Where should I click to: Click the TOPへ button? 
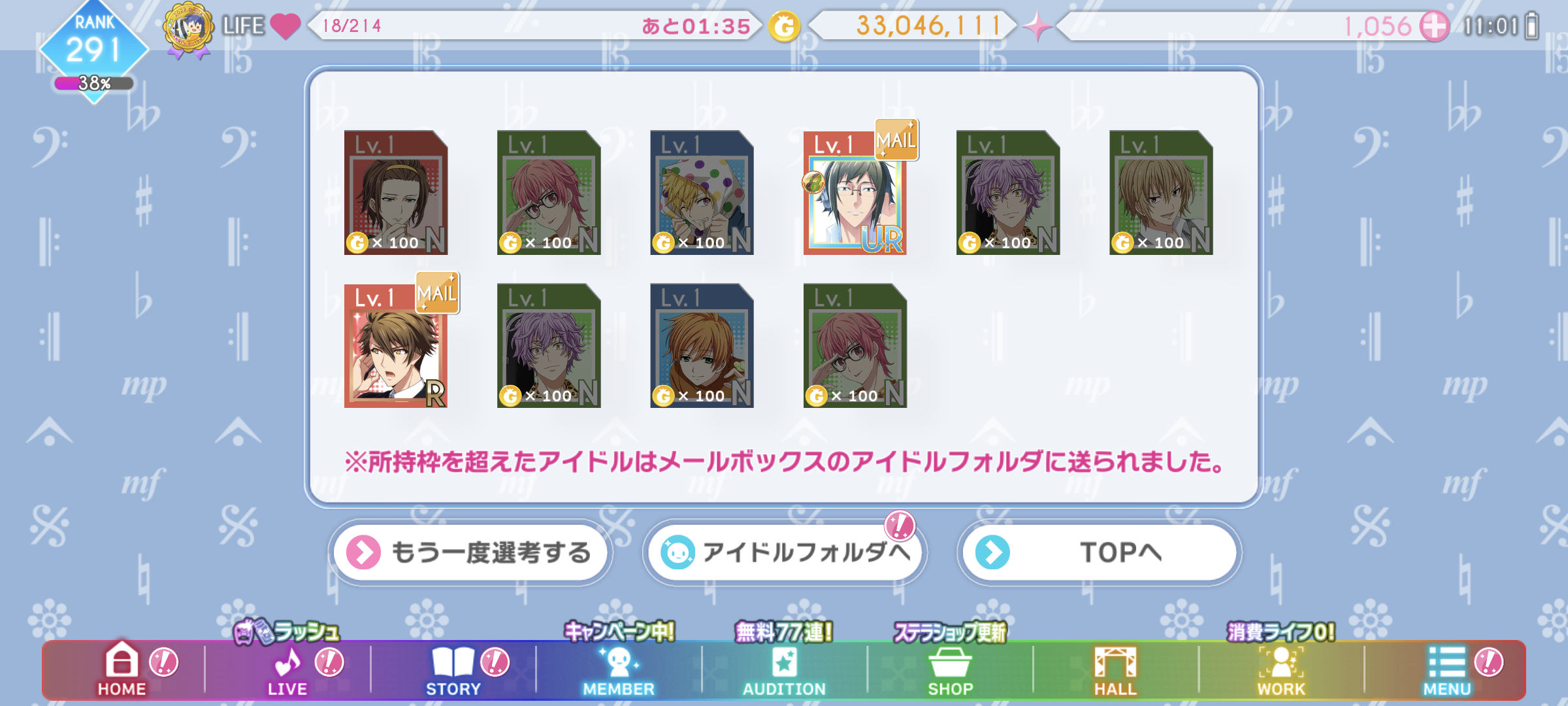click(1100, 552)
